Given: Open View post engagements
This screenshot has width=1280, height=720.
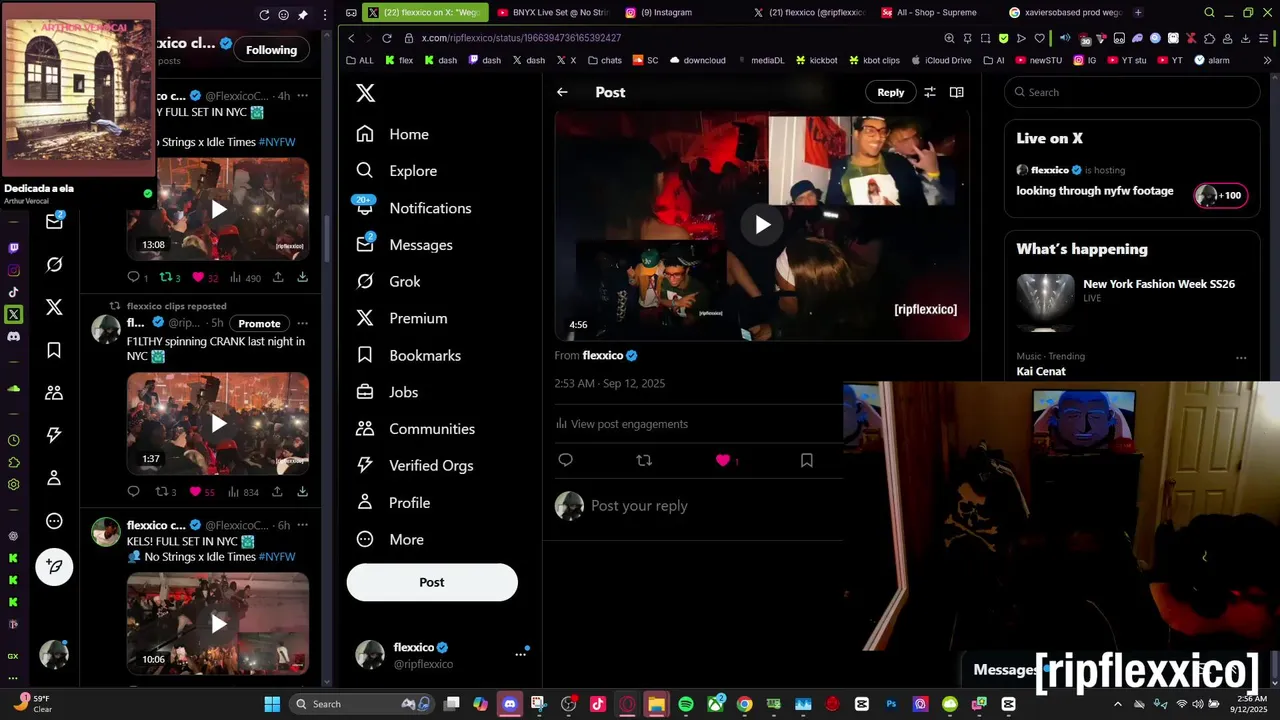Looking at the screenshot, I should click(621, 424).
